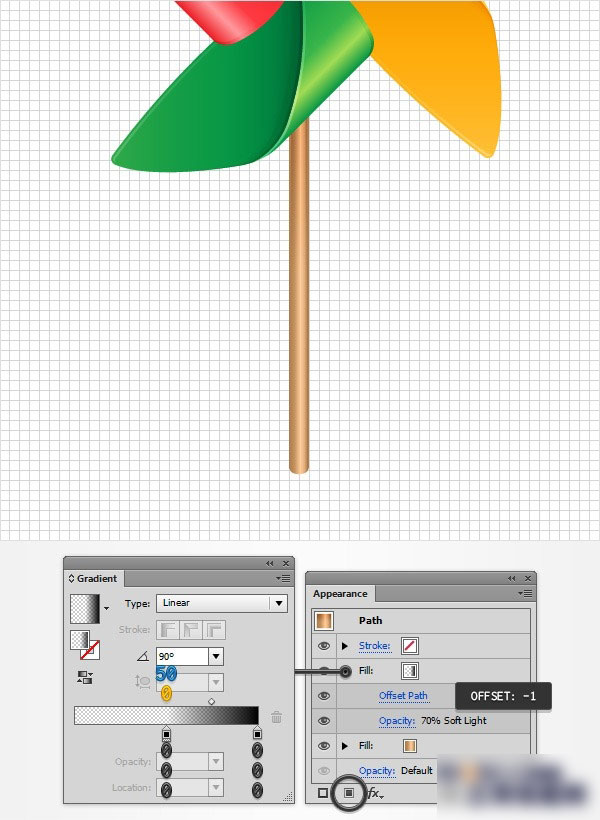
Task: Open the Opacity link for 70% Soft Light
Action: 397,721
